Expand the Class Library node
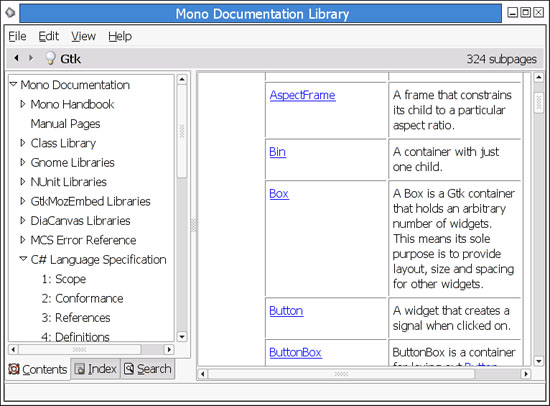Screen dimensions: 550x406 tap(23, 143)
